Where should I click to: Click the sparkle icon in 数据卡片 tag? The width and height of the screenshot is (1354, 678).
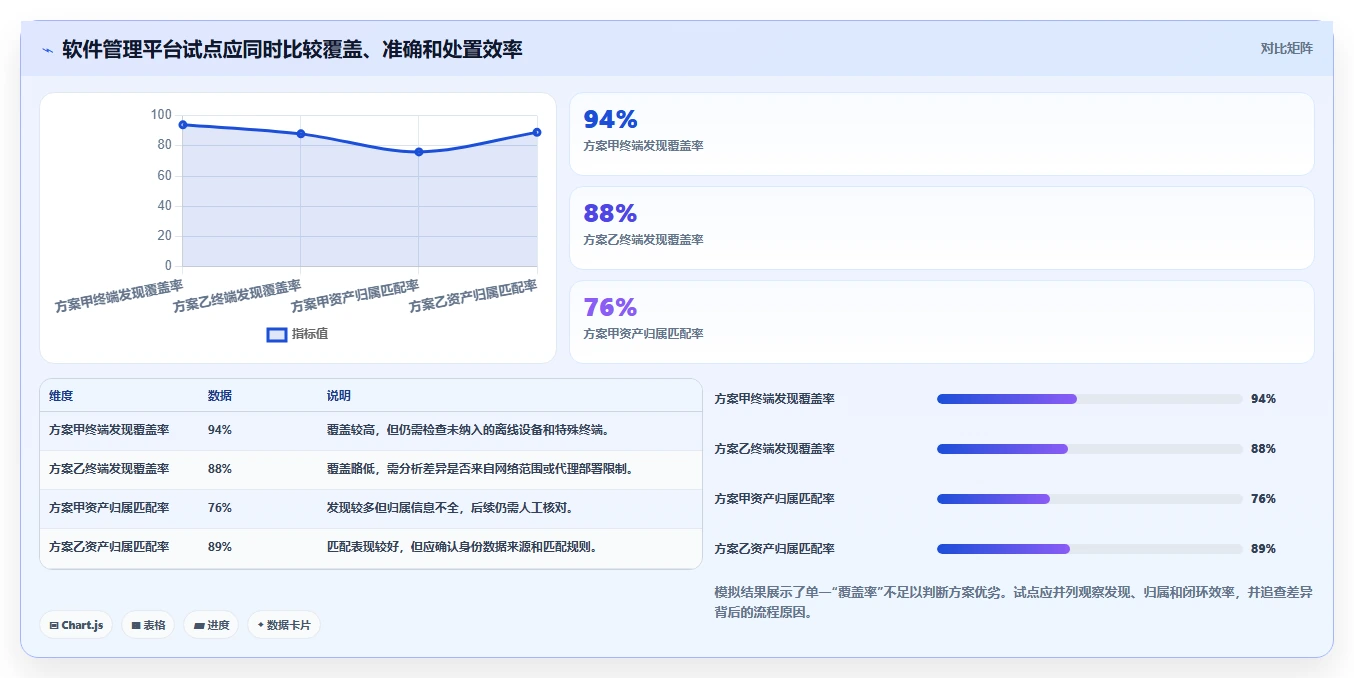(261, 625)
